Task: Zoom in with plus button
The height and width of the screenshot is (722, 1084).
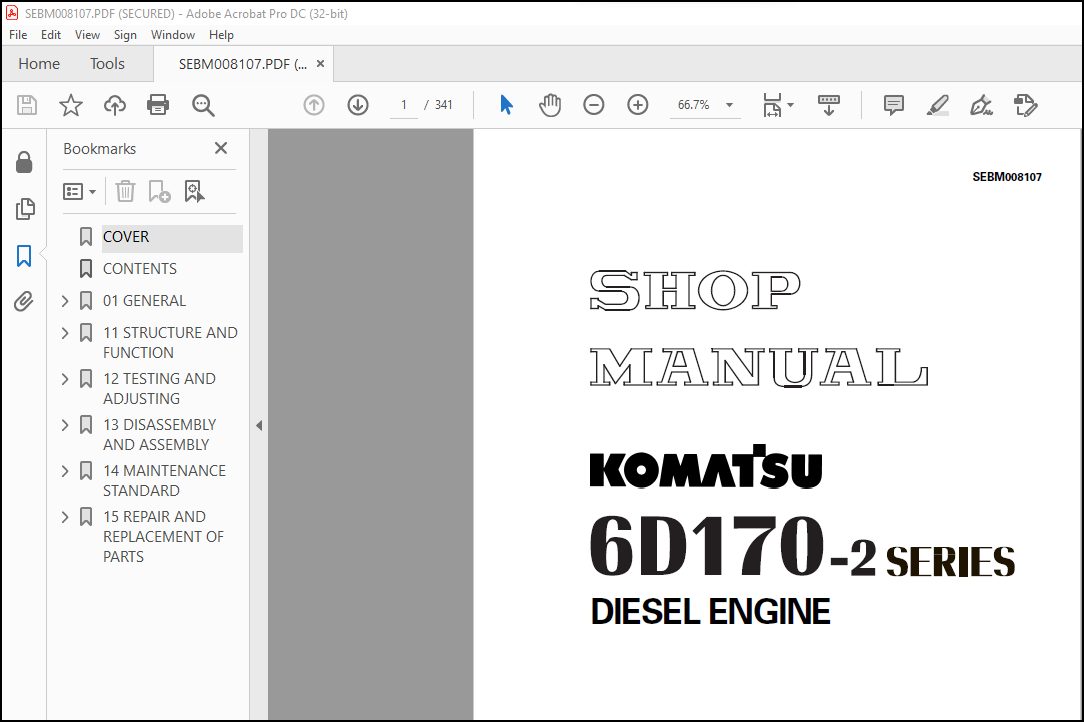Action: coord(637,105)
